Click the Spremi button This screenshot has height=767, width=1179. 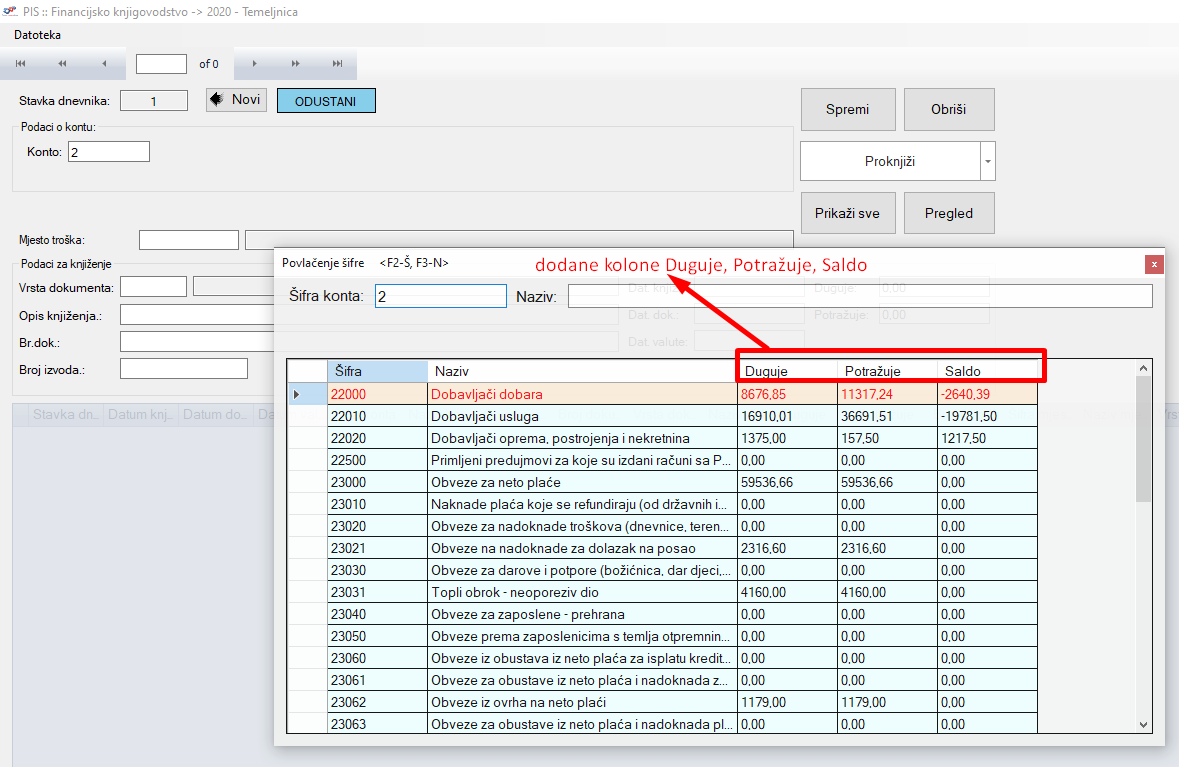coord(847,109)
